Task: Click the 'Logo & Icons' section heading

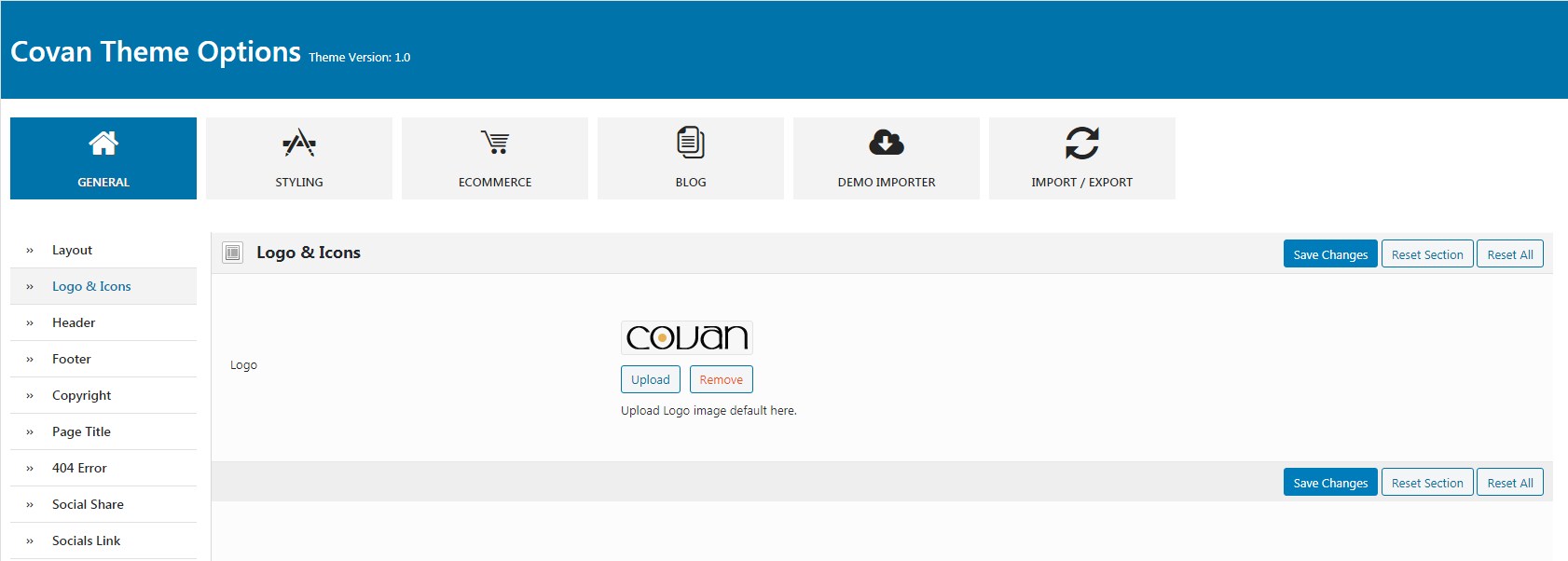Action: coord(309,253)
